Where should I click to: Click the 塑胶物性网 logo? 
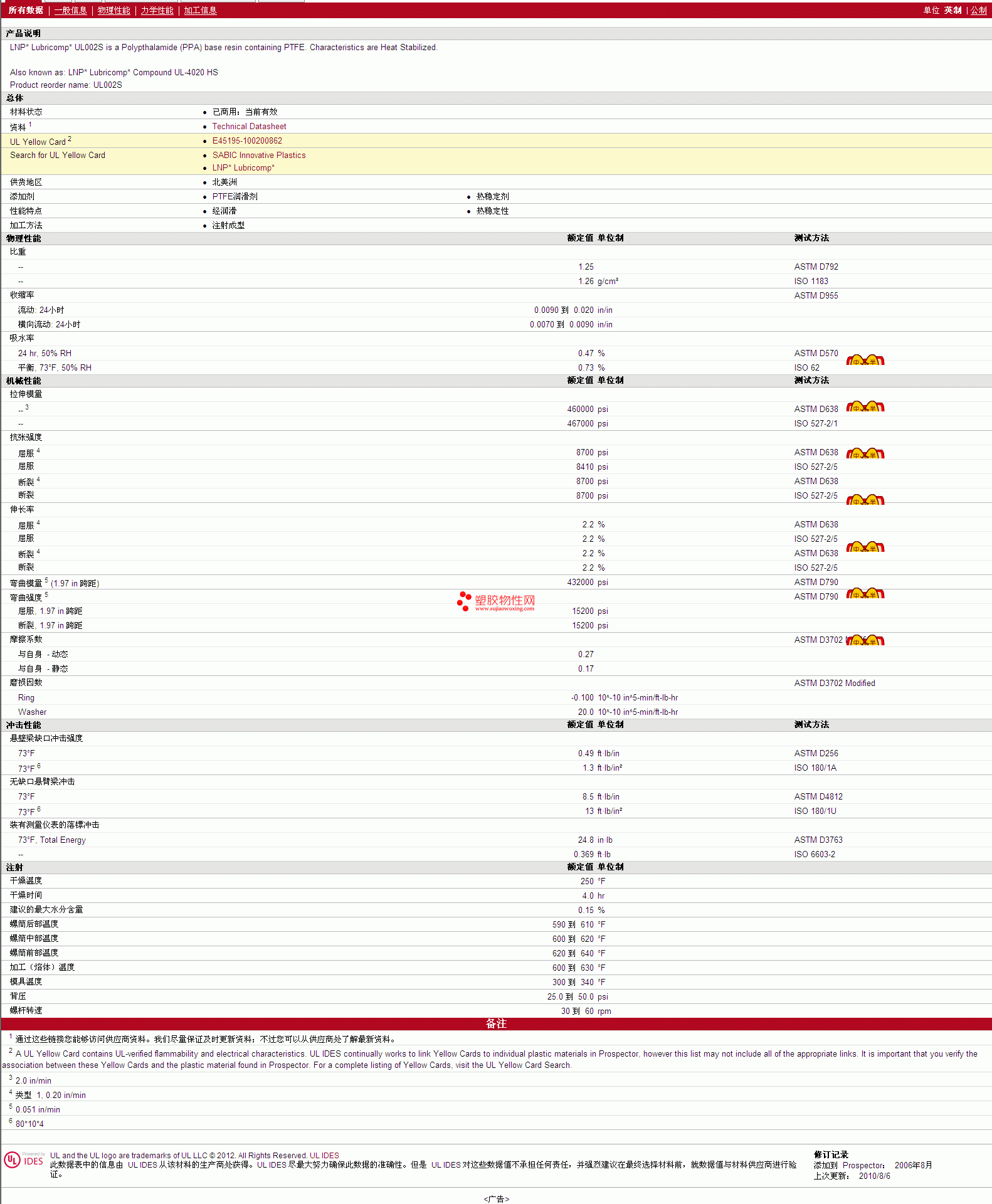[x=496, y=601]
